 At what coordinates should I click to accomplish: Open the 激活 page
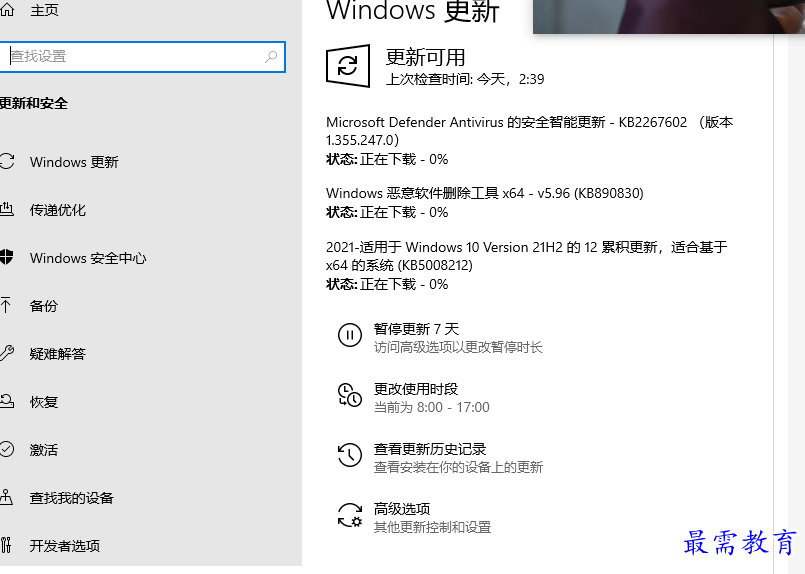44,450
